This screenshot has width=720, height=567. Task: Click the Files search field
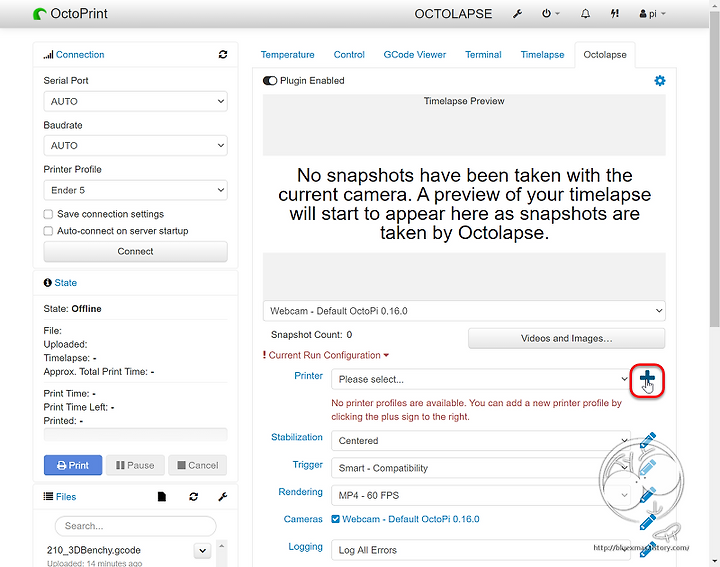pyautogui.click(x=135, y=526)
